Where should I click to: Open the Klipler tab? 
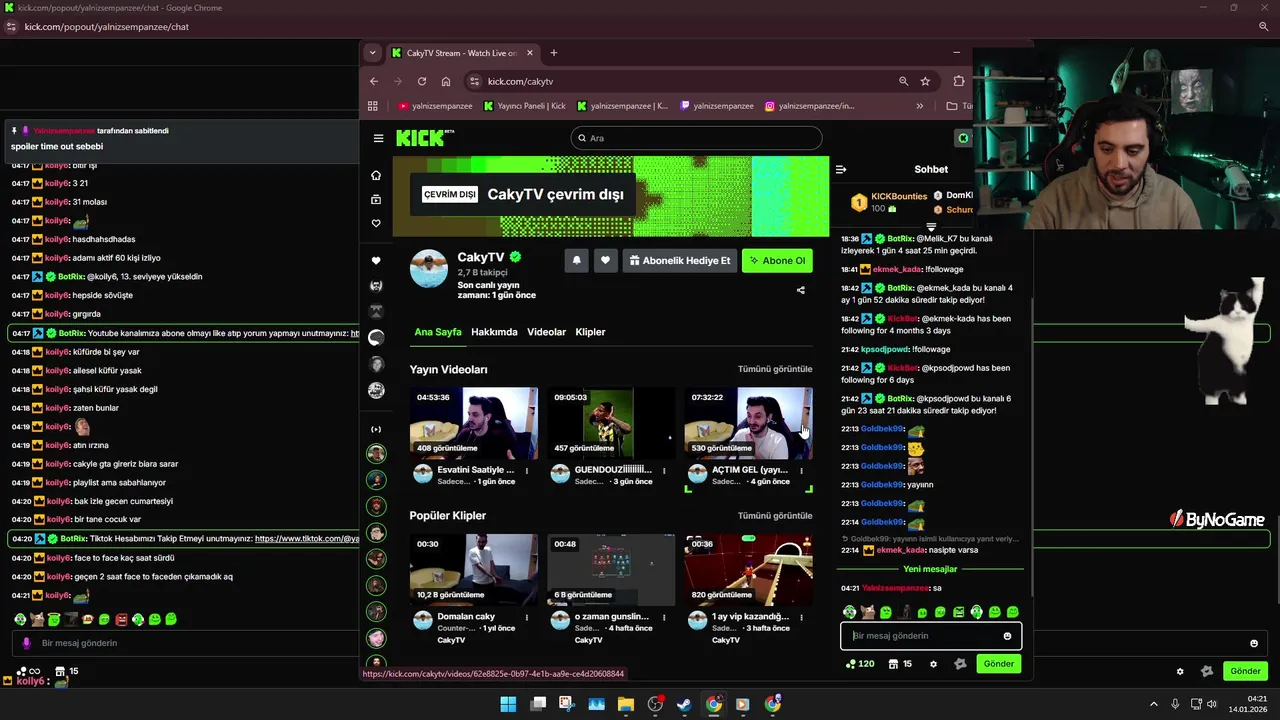pyautogui.click(x=590, y=332)
